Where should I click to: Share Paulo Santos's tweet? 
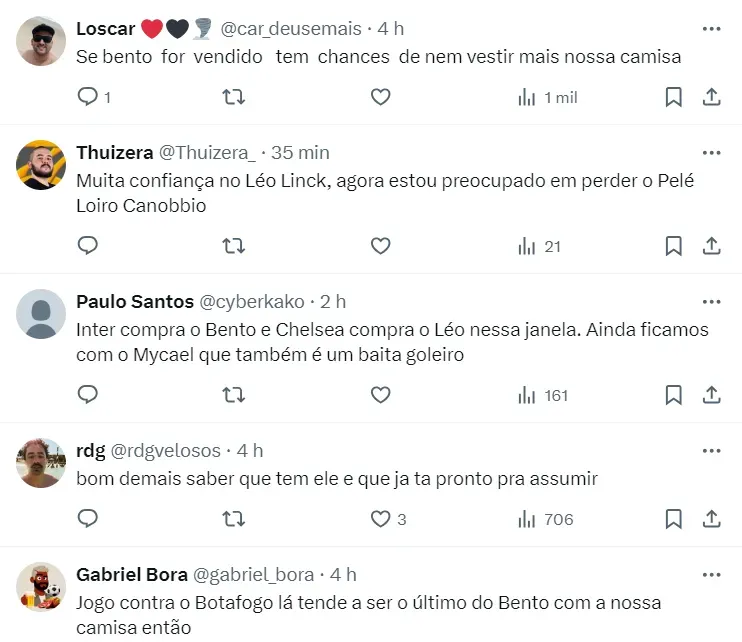712,395
